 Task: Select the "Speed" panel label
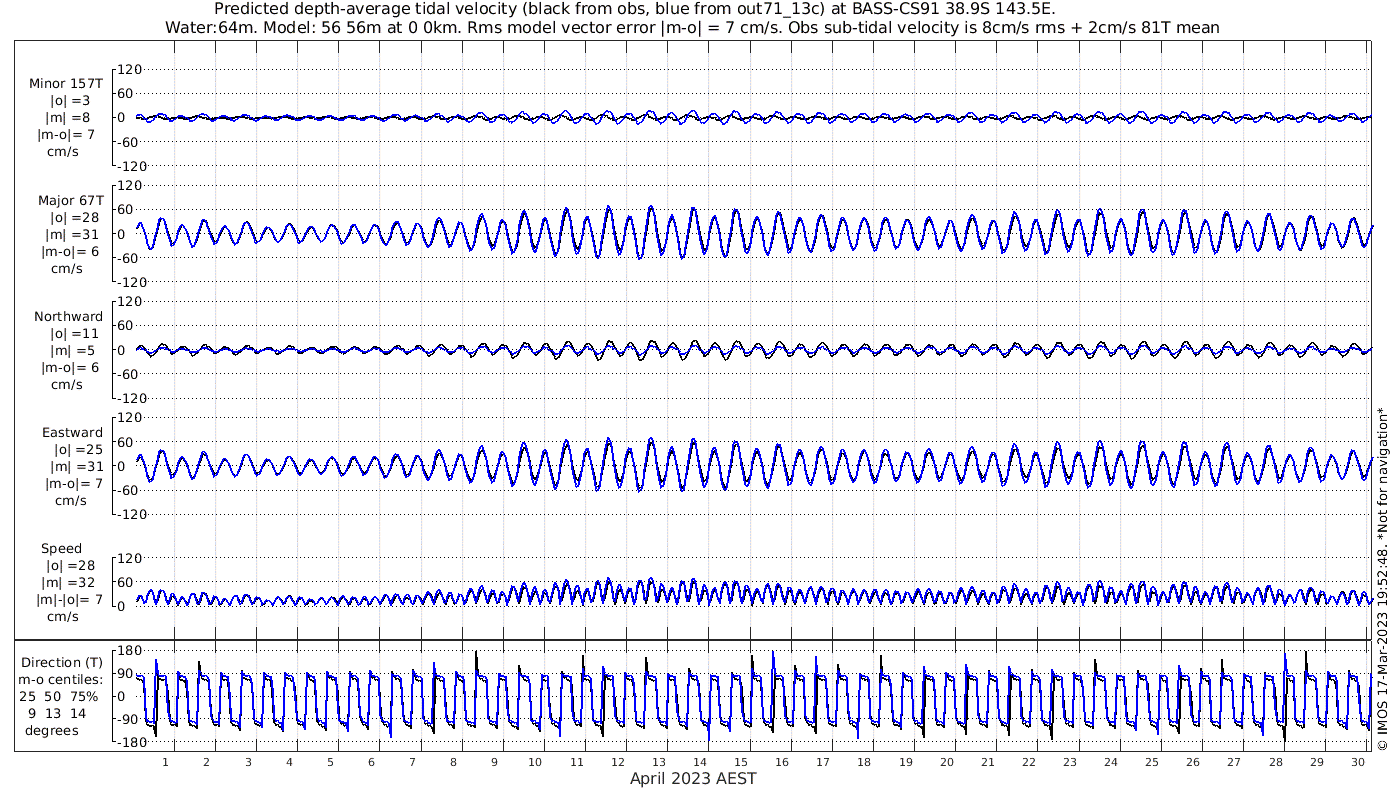click(x=61, y=549)
